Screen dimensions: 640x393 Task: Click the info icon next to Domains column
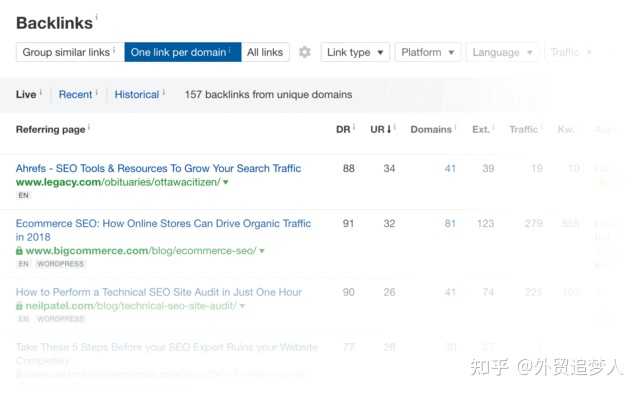456,127
